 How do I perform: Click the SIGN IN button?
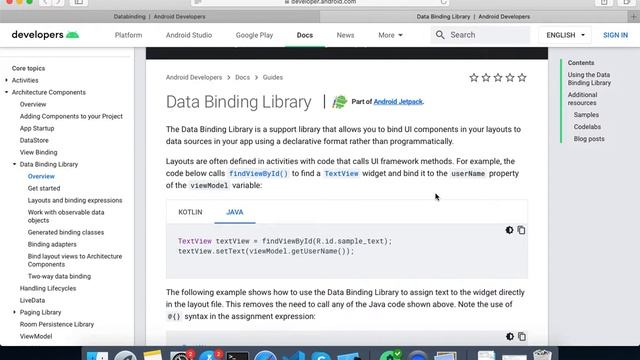coord(616,35)
